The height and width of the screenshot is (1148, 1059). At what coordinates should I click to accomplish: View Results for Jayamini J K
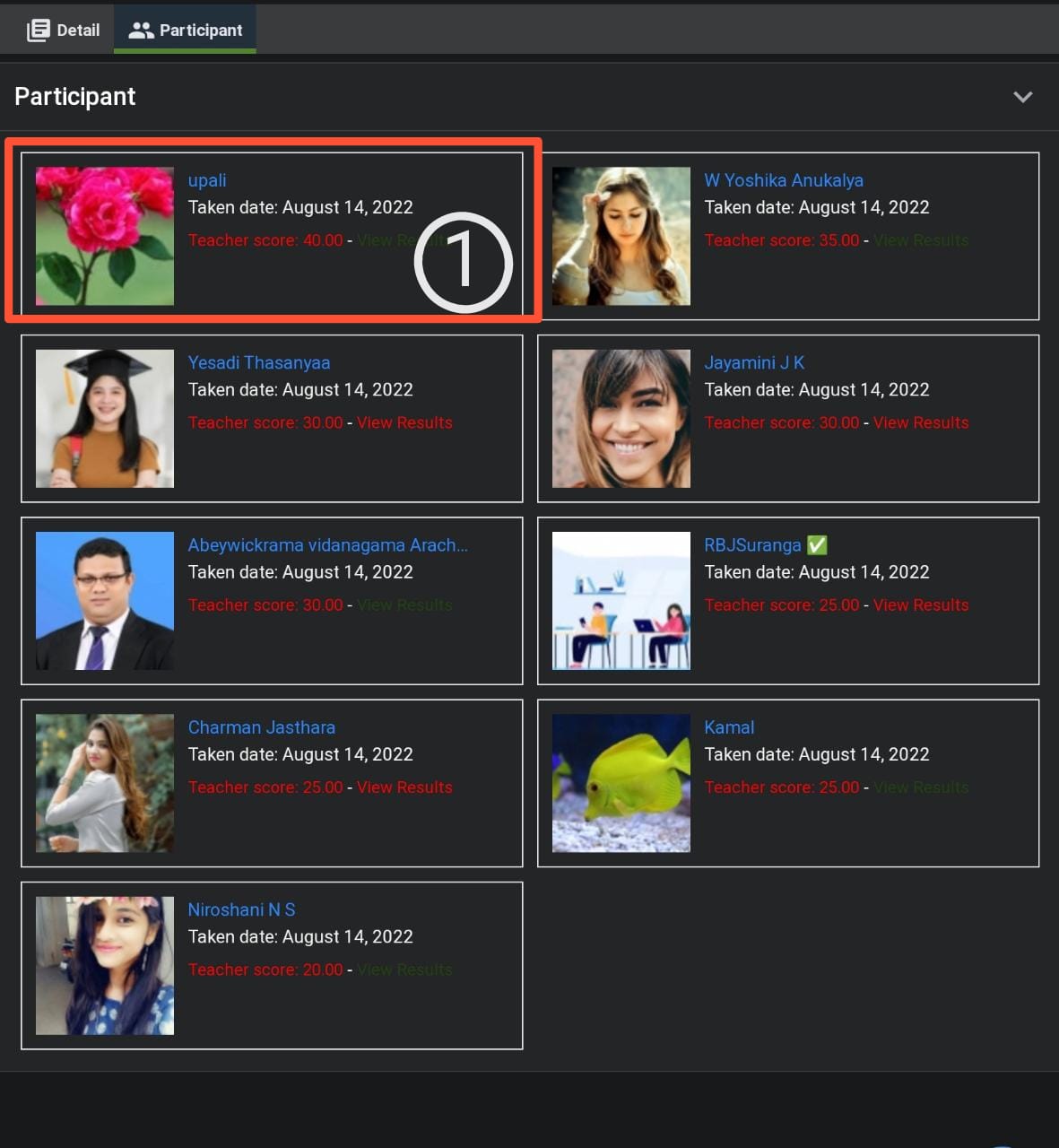click(920, 422)
